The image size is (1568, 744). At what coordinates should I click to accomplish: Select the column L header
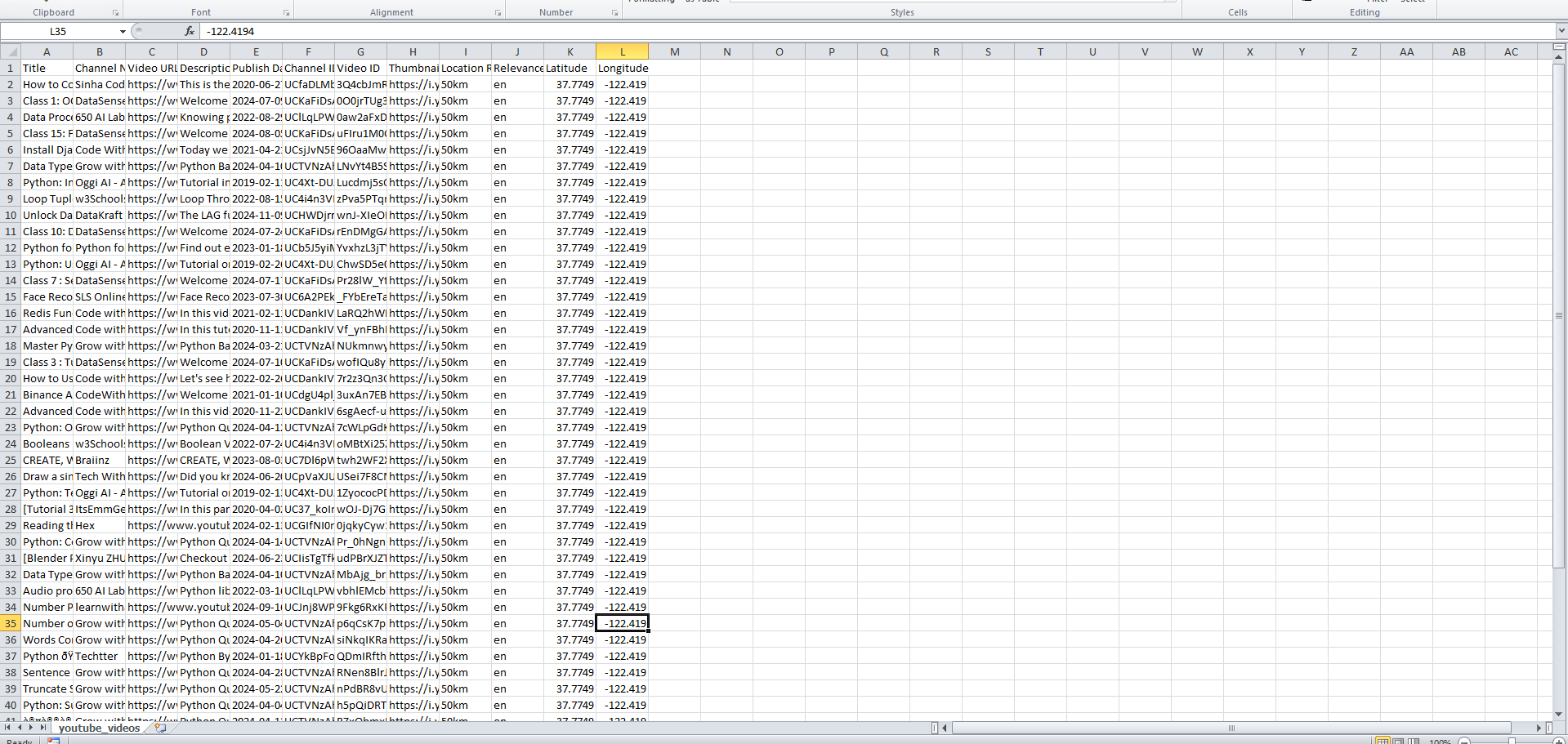[x=622, y=51]
